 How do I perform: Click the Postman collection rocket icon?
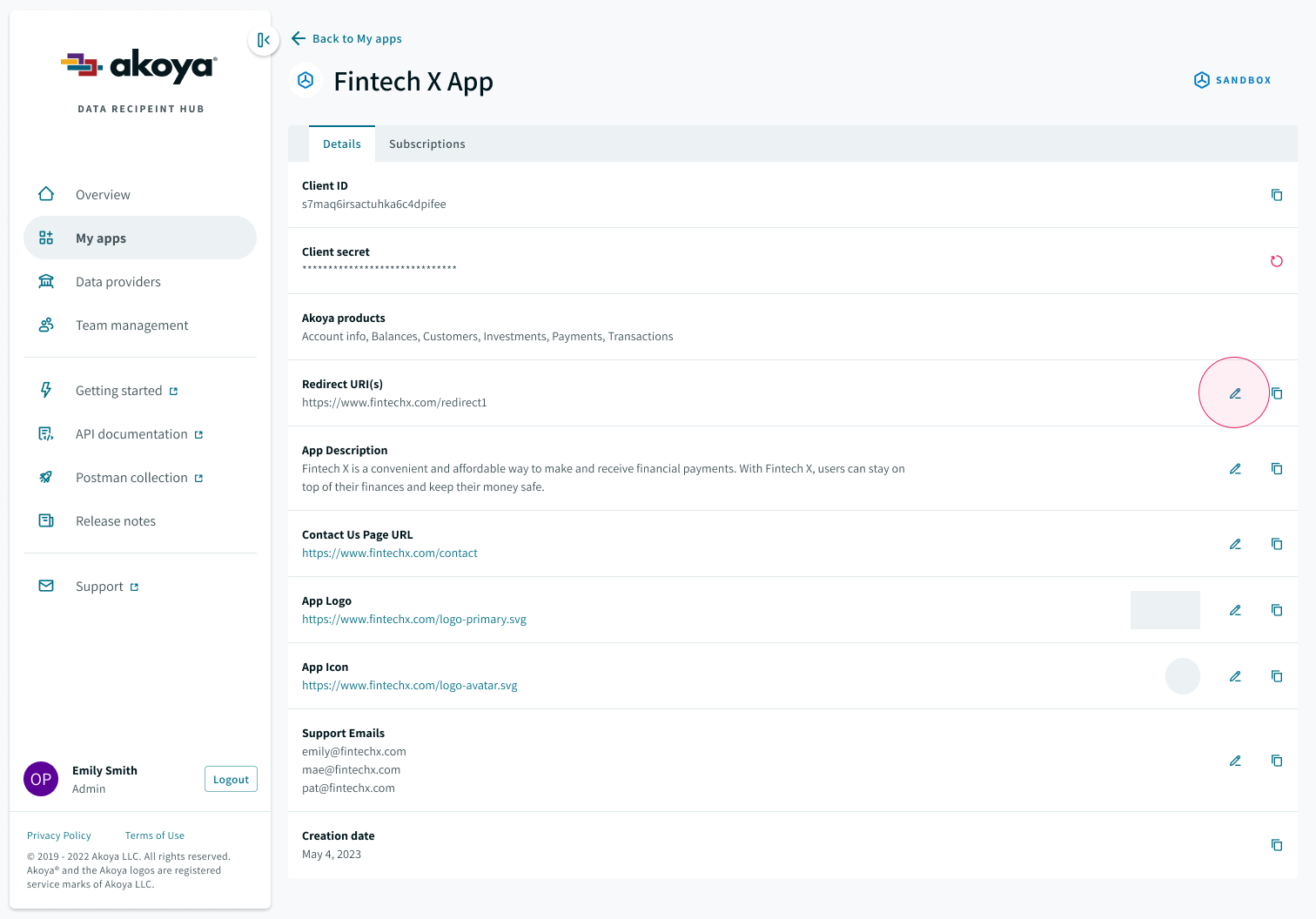(46, 477)
